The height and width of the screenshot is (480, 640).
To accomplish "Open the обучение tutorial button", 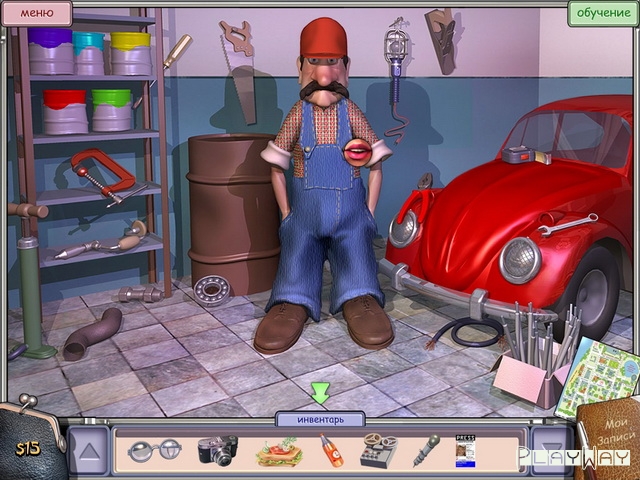I will (x=603, y=14).
